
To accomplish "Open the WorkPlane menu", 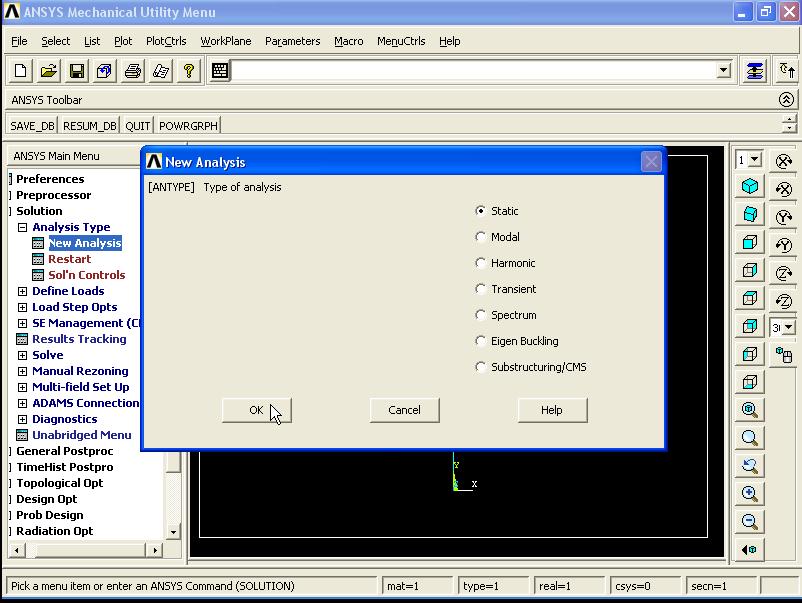I will click(226, 41).
